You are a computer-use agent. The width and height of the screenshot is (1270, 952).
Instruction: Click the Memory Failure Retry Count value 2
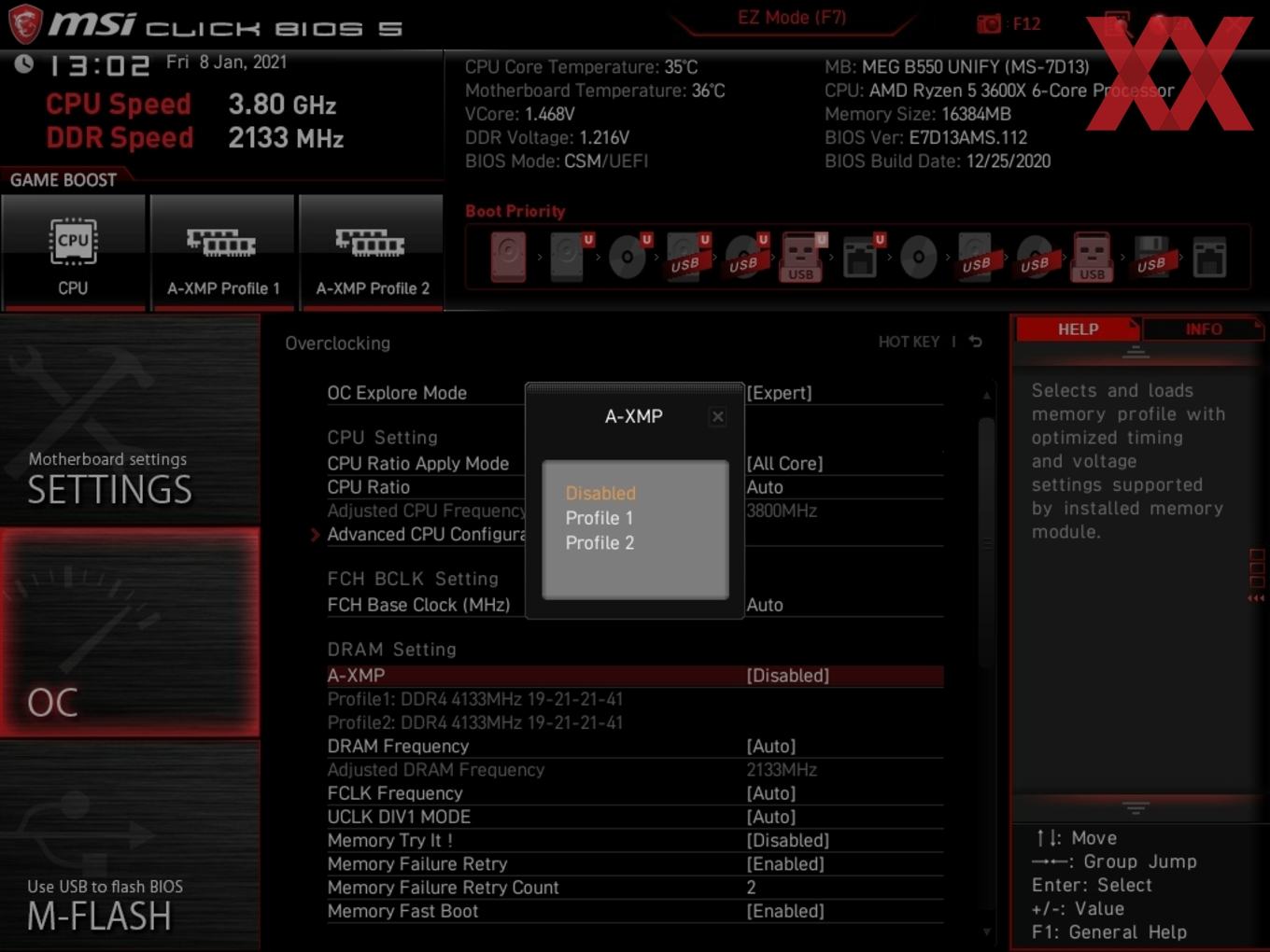pos(751,888)
